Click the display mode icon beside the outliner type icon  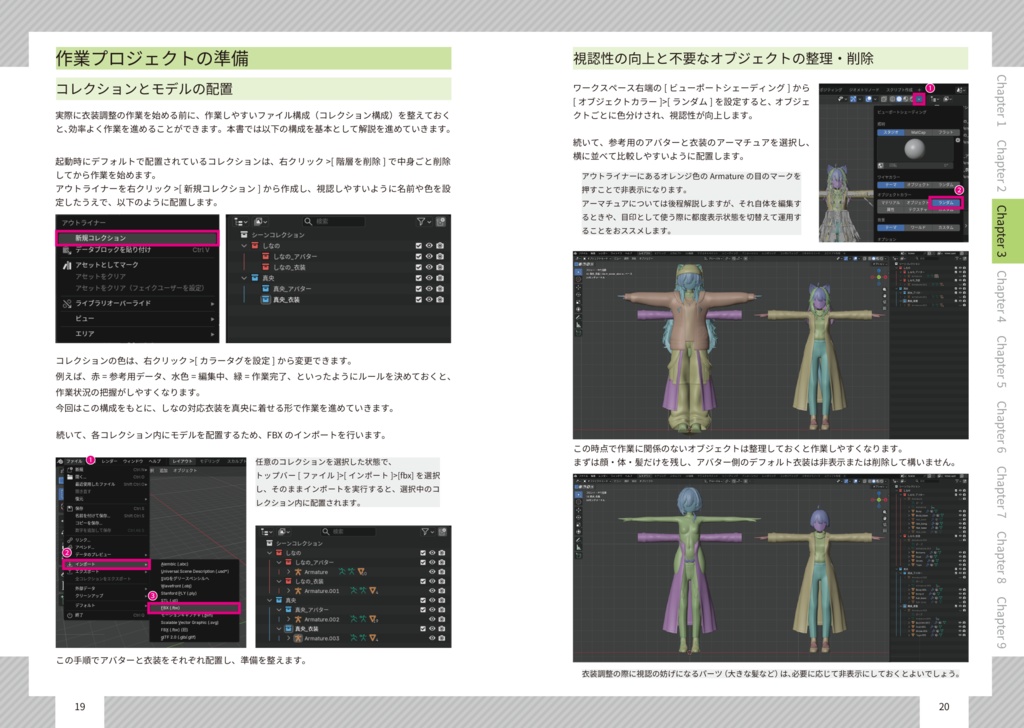(259, 221)
